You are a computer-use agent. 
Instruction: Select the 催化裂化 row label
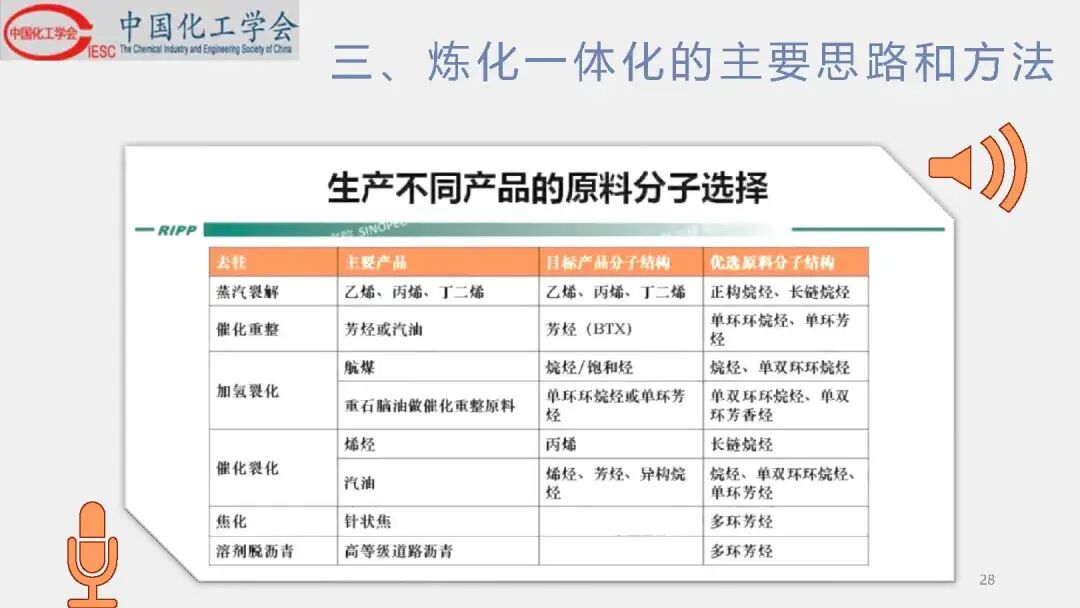pyautogui.click(x=247, y=468)
